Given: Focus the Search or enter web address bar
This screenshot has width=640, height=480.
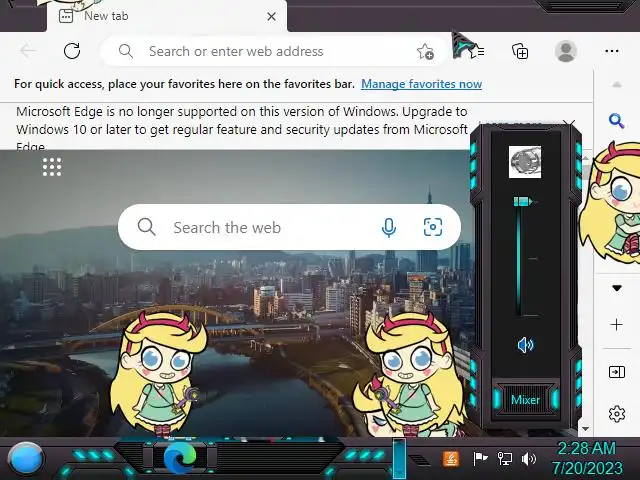Looking at the screenshot, I should [273, 51].
